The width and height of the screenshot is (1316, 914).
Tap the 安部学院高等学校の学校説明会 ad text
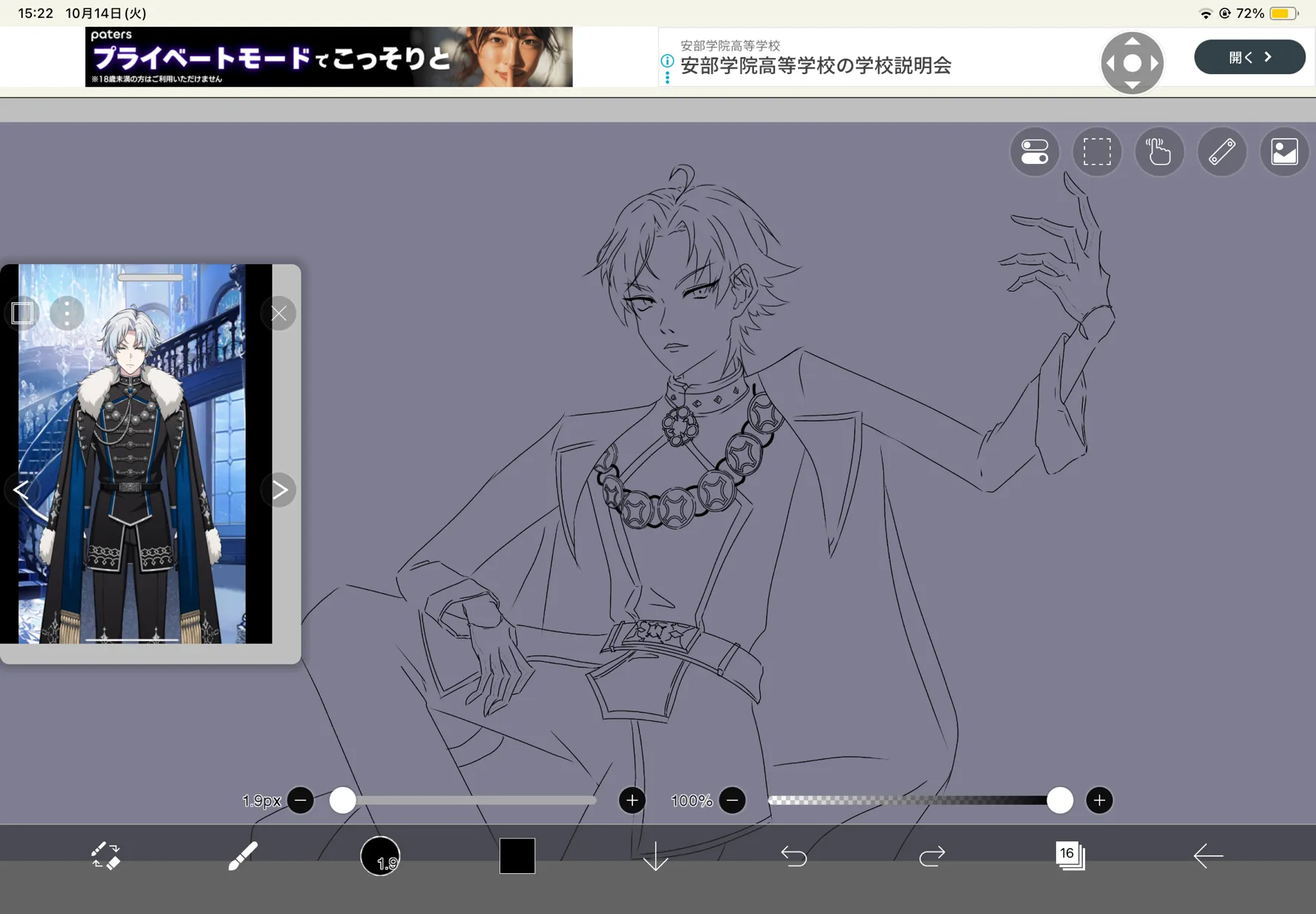[x=816, y=66]
